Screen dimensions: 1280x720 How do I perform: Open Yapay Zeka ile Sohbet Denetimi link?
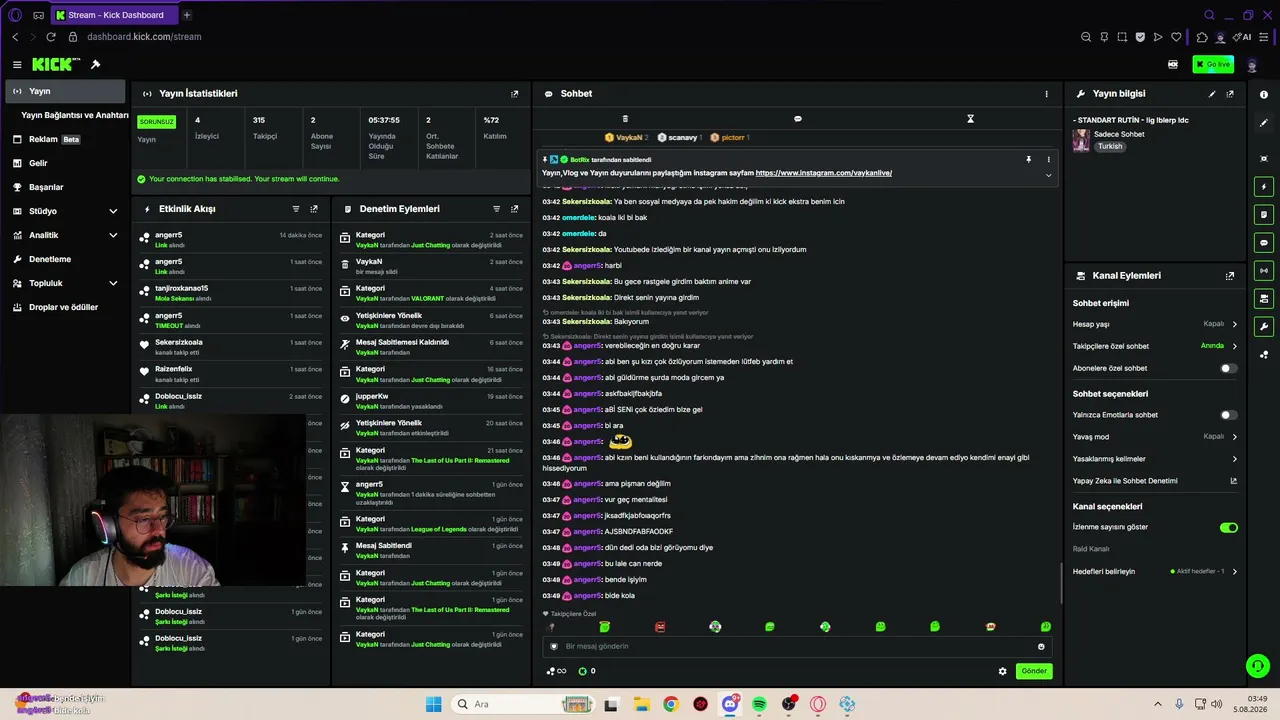pos(1155,481)
